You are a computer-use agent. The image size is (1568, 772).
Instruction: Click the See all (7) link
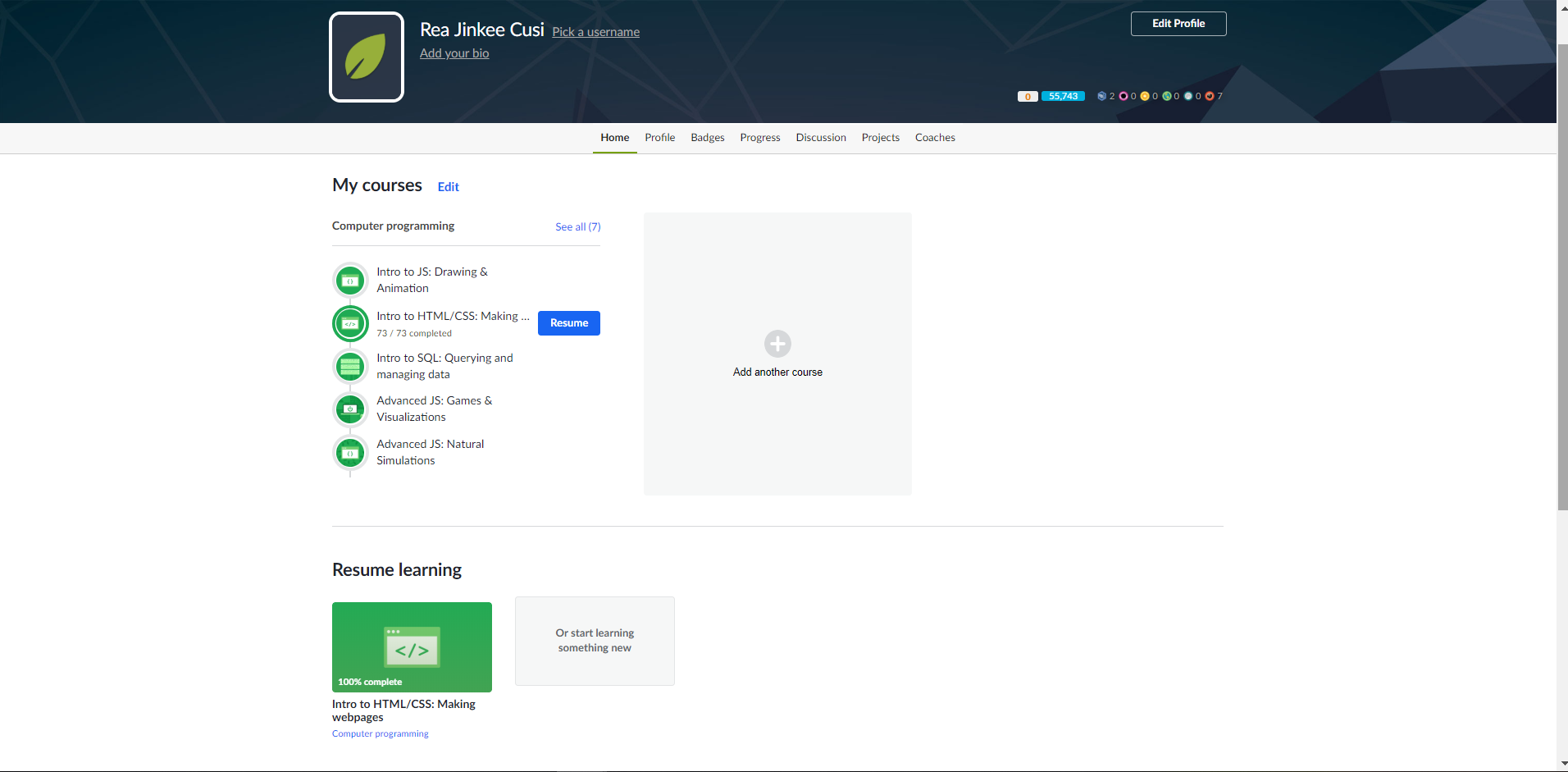pos(578,227)
